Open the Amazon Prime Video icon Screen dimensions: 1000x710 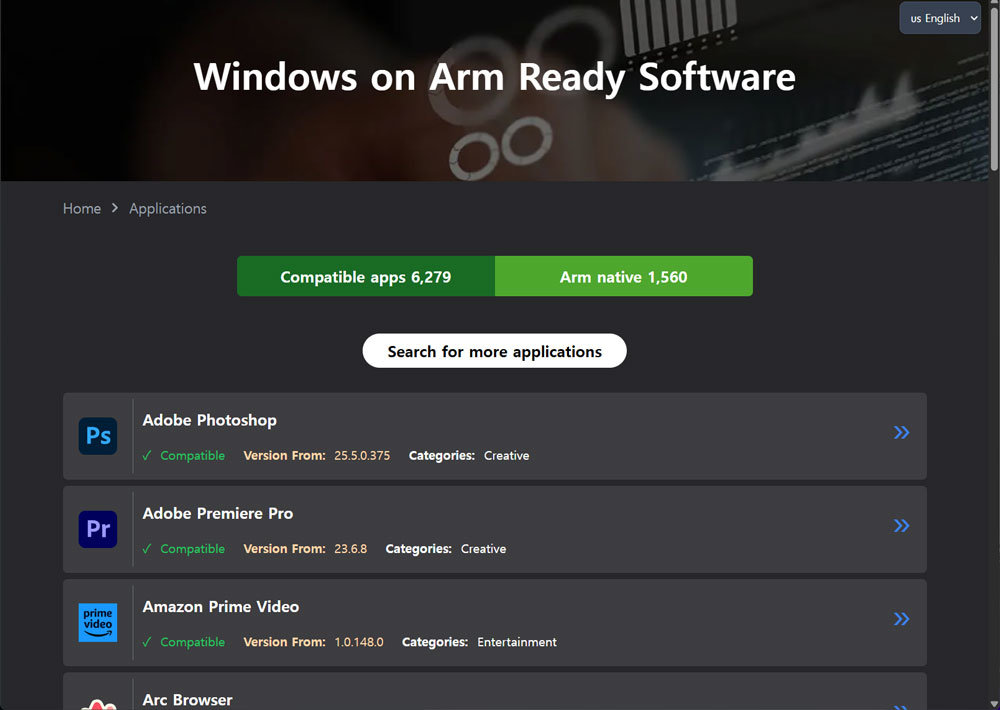(98, 622)
